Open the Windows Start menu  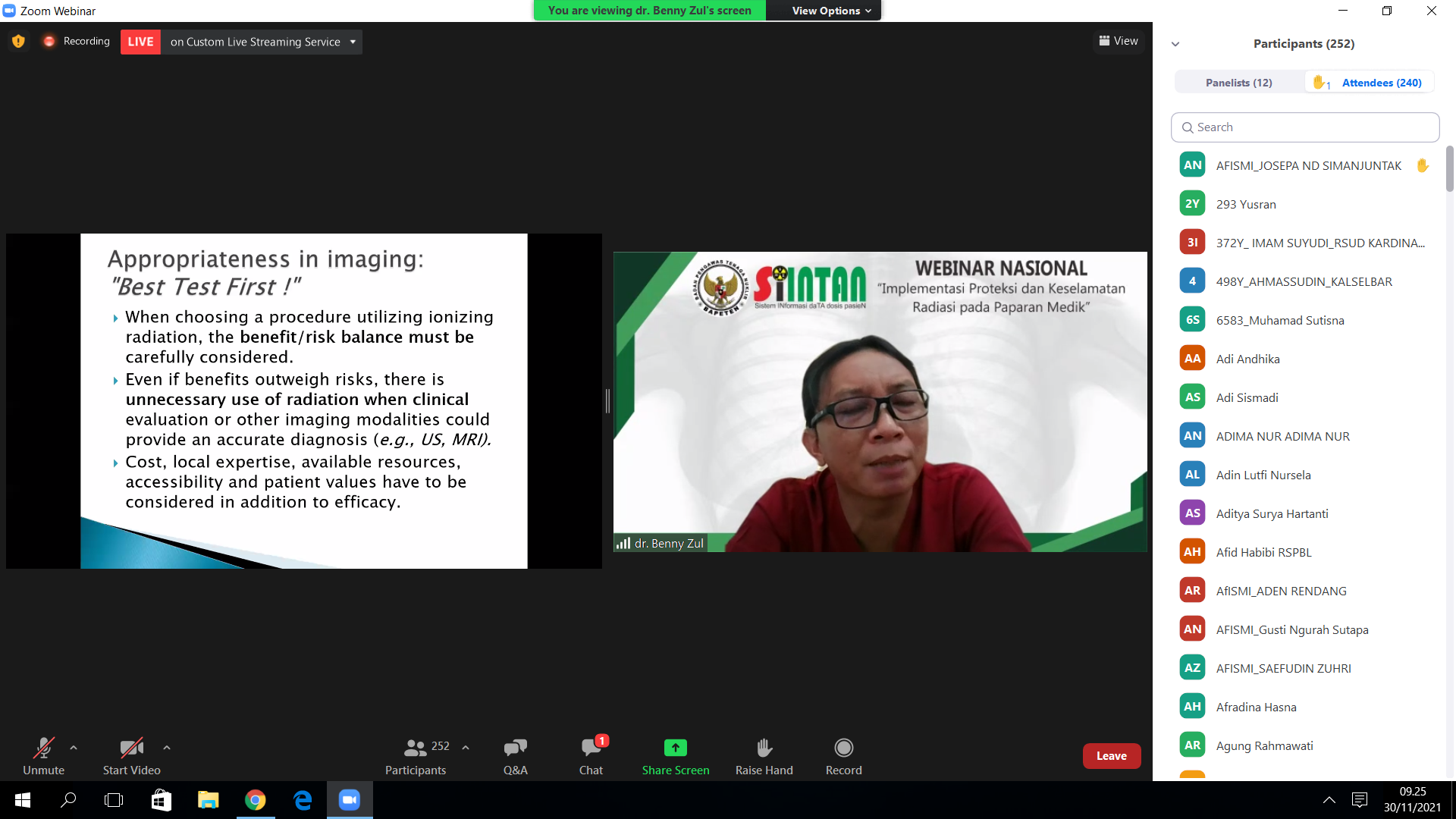pos(23,800)
